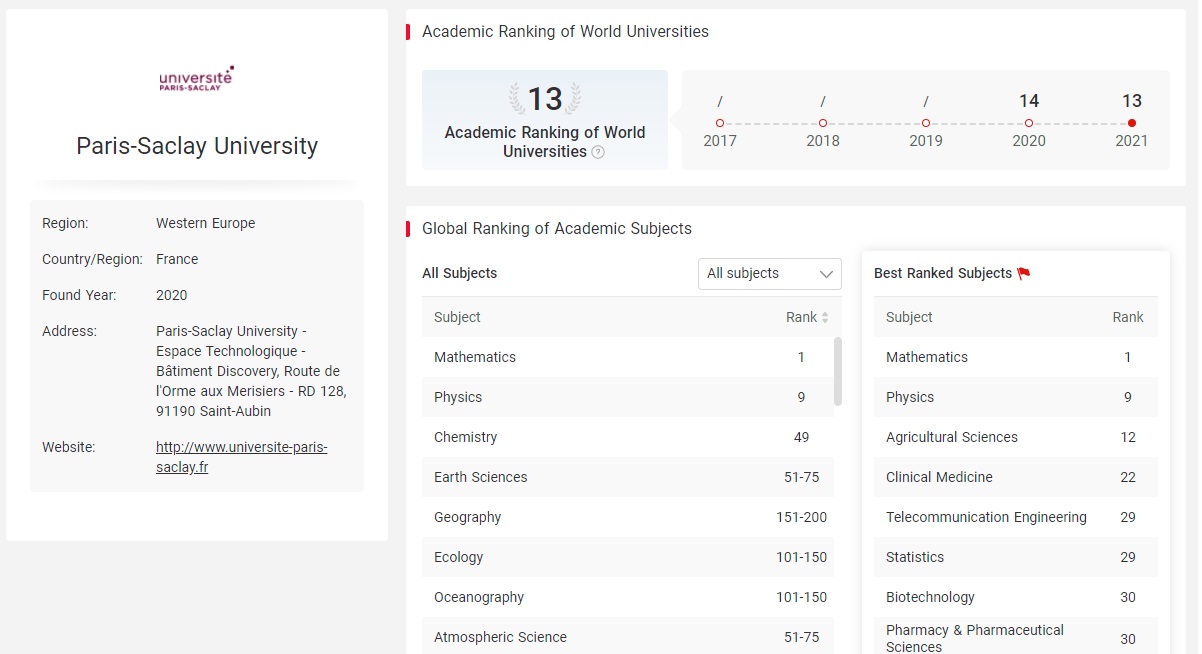Click Oceanography in the subjects table

click(x=478, y=597)
